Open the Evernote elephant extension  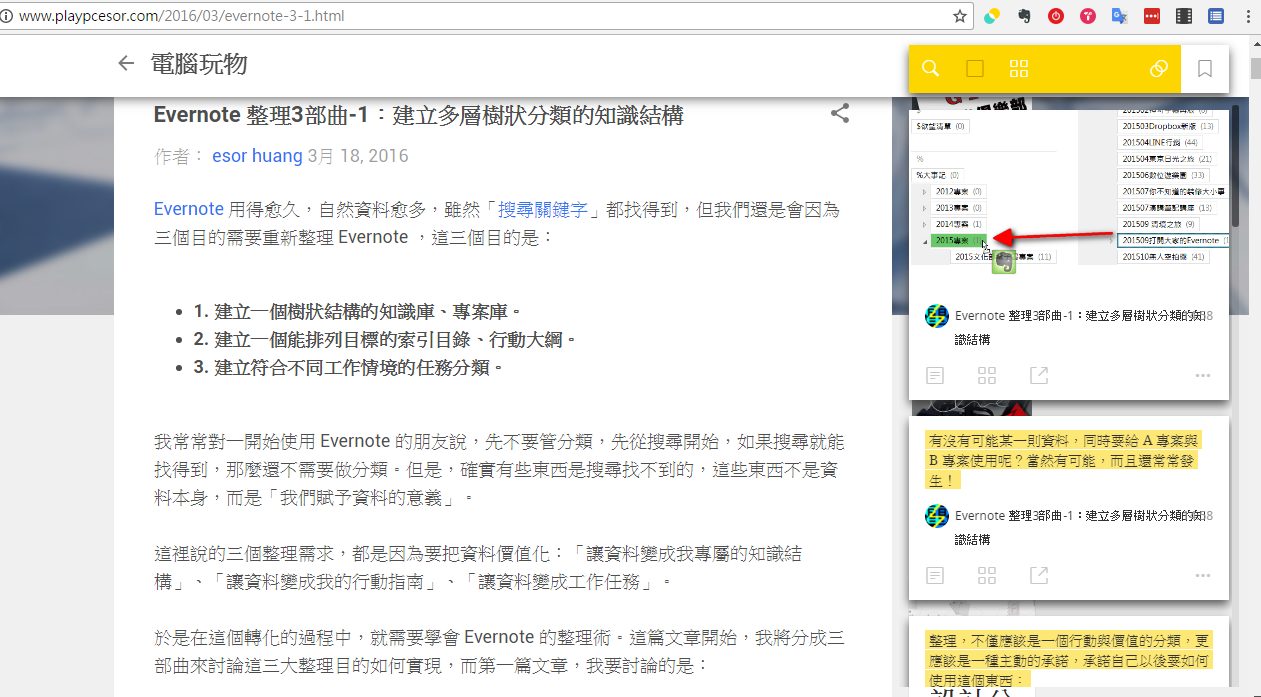point(1024,16)
